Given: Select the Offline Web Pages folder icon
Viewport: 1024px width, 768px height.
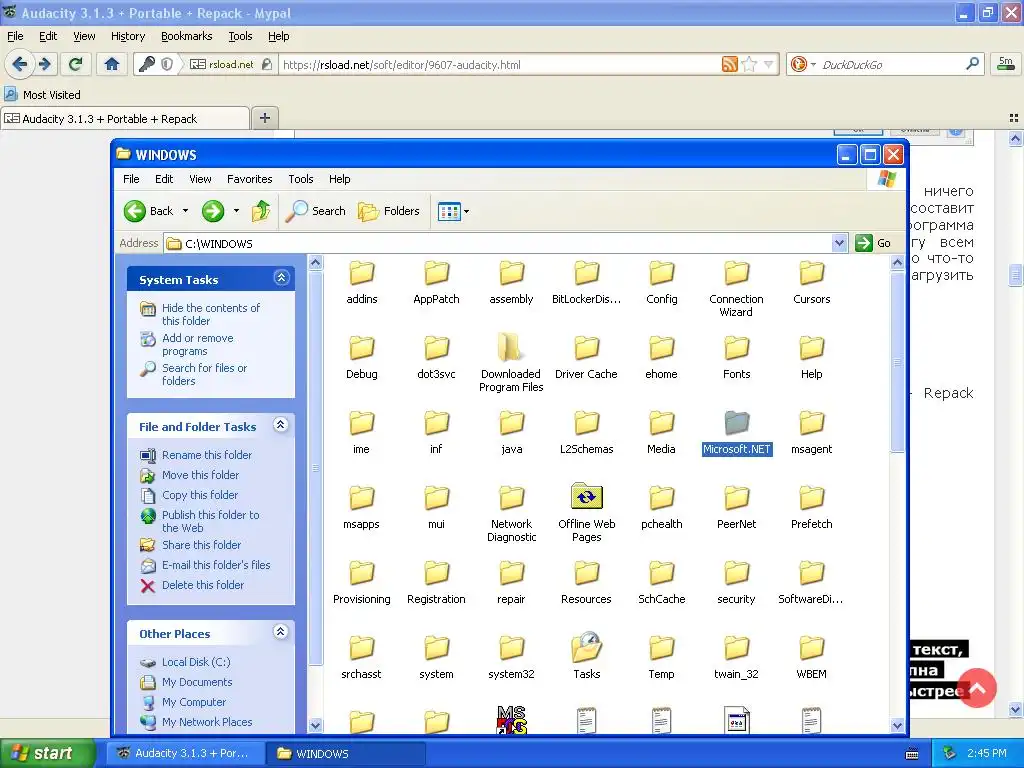Looking at the screenshot, I should [x=586, y=497].
